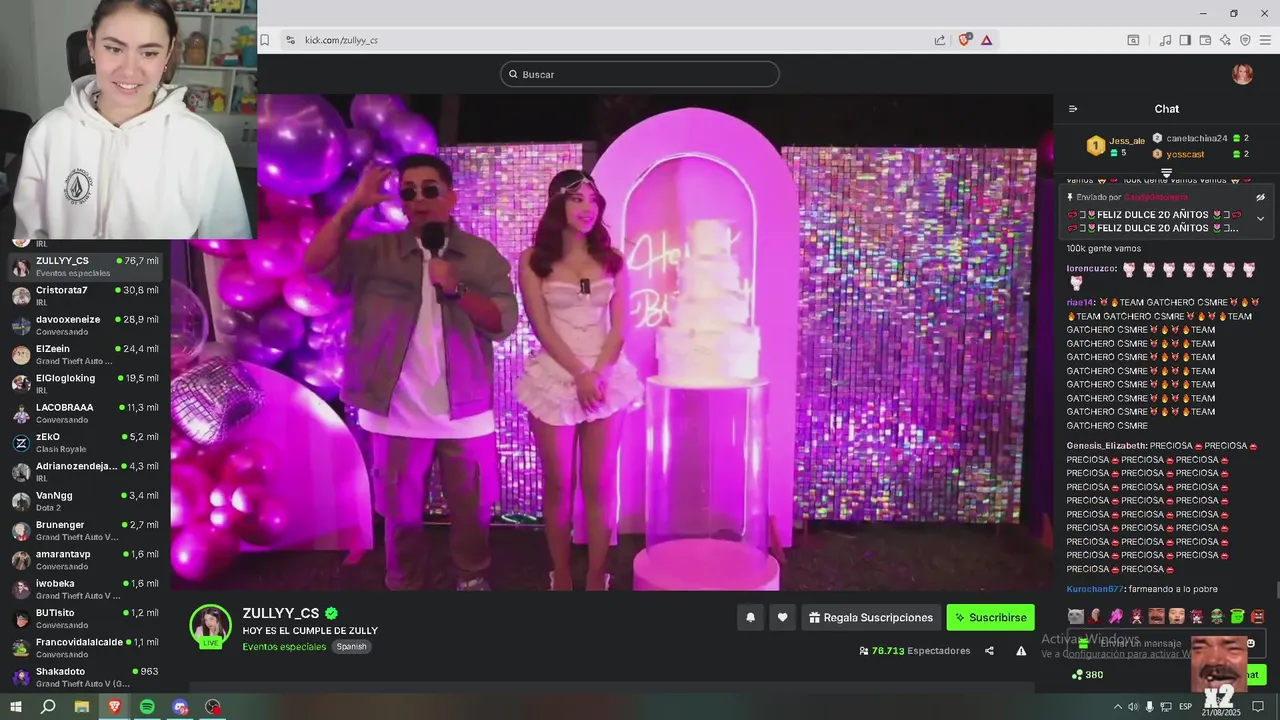
Task: Open davooxeneize channel in sidebar
Action: [85, 325]
